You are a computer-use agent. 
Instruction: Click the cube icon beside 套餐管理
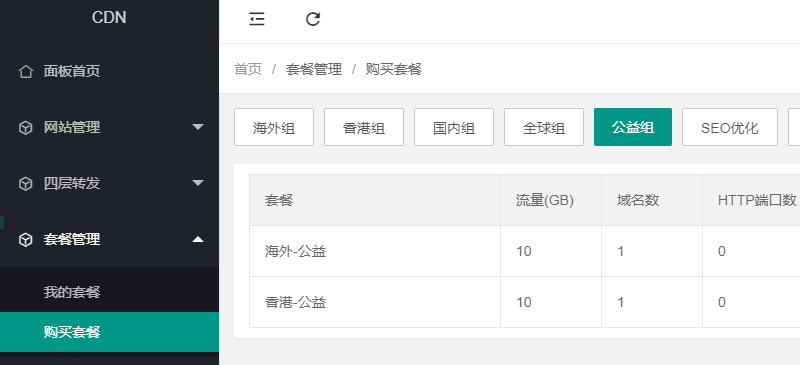(x=26, y=240)
